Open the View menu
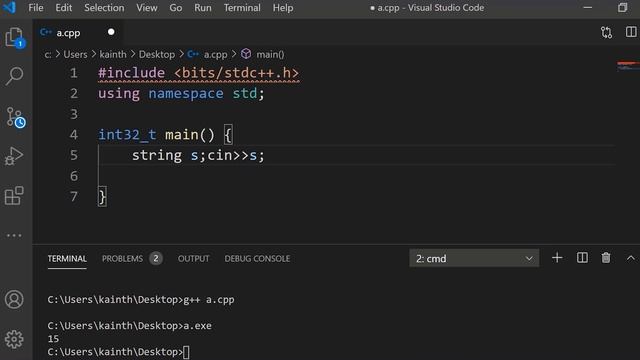The height and width of the screenshot is (360, 640). point(147,8)
